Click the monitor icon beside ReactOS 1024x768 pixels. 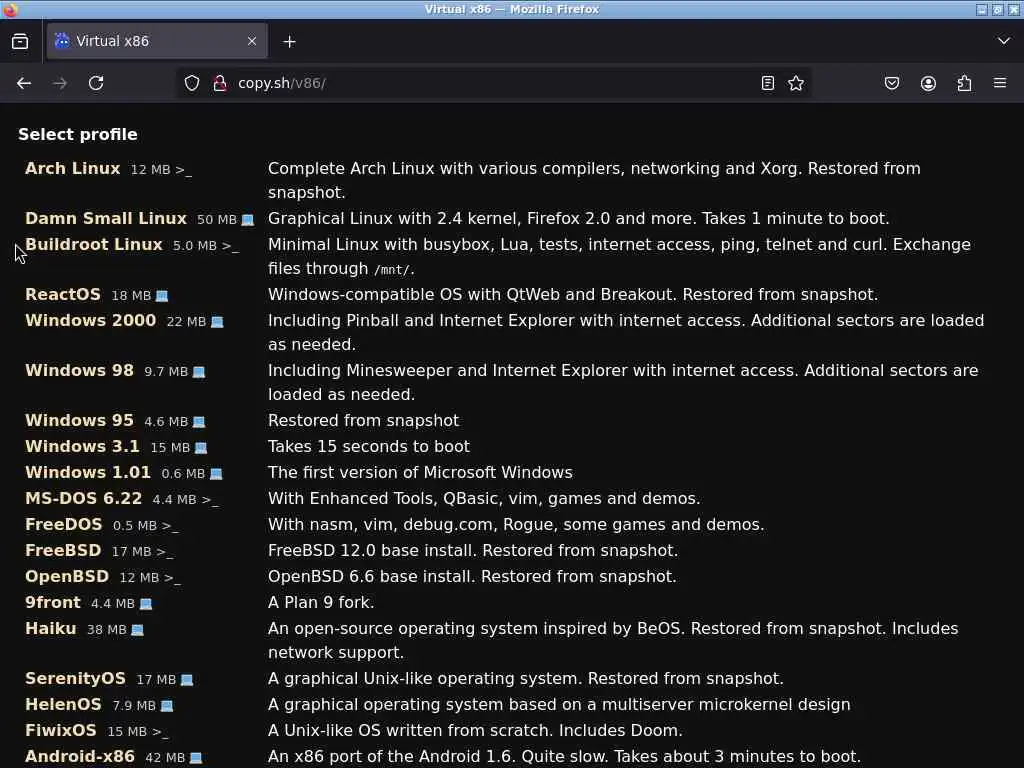tap(162, 296)
